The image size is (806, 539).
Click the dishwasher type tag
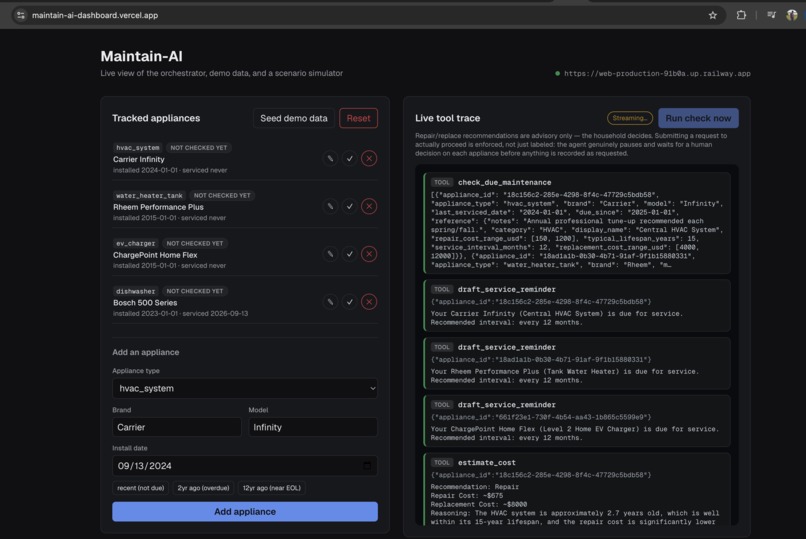point(135,291)
